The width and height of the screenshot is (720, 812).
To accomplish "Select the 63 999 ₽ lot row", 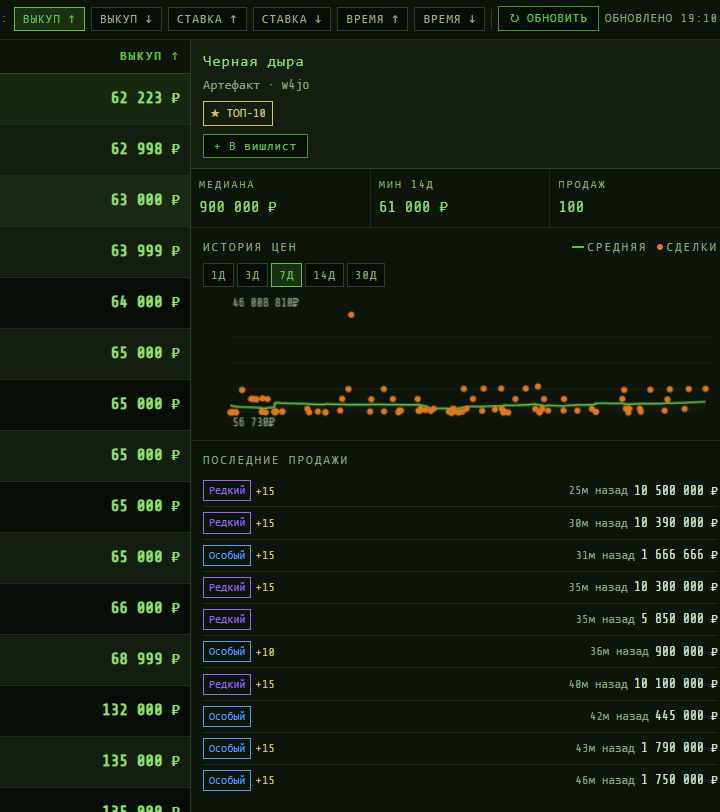I will 95,252.
